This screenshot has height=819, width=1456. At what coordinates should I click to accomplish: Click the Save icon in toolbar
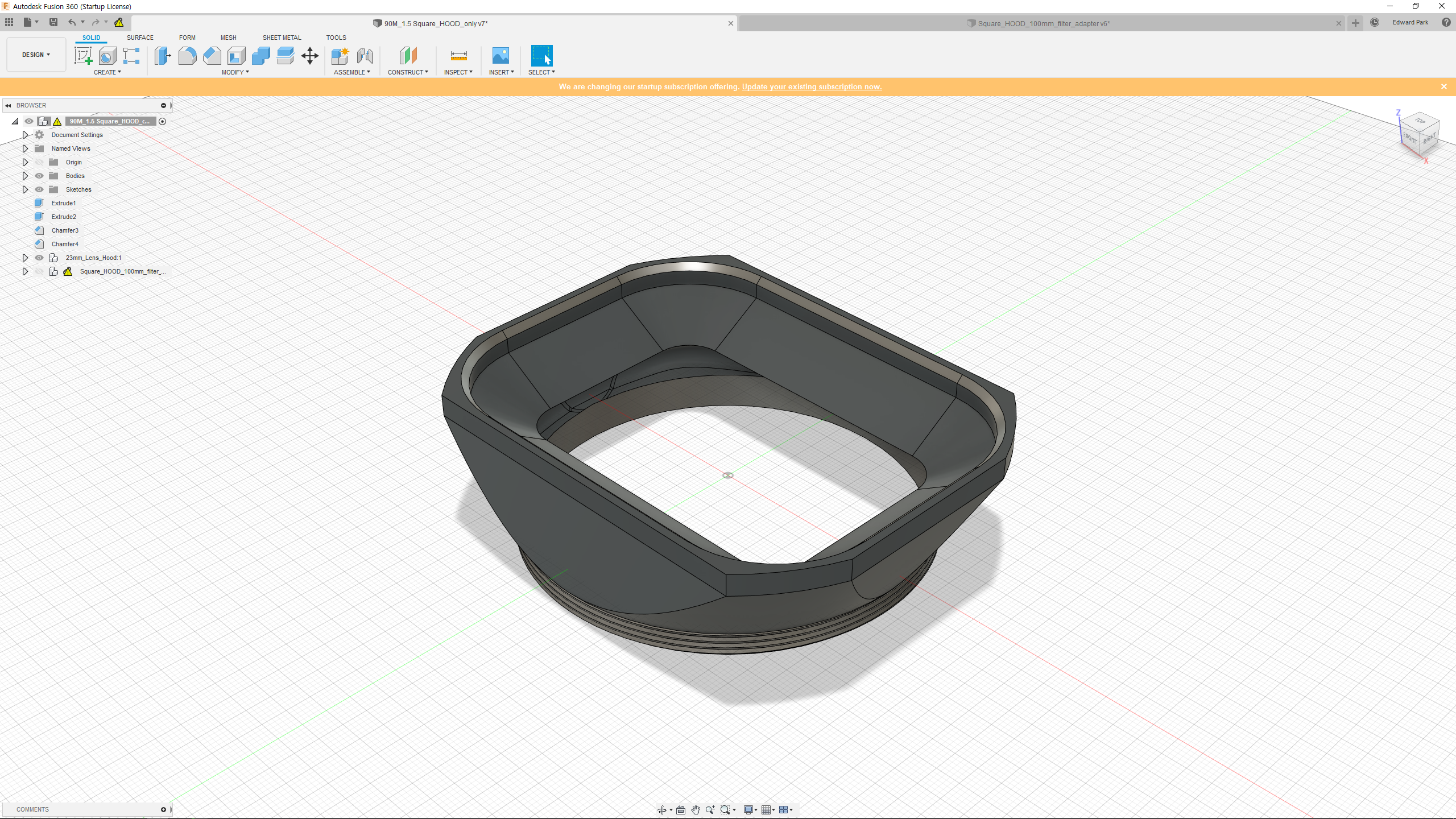pos(53,22)
